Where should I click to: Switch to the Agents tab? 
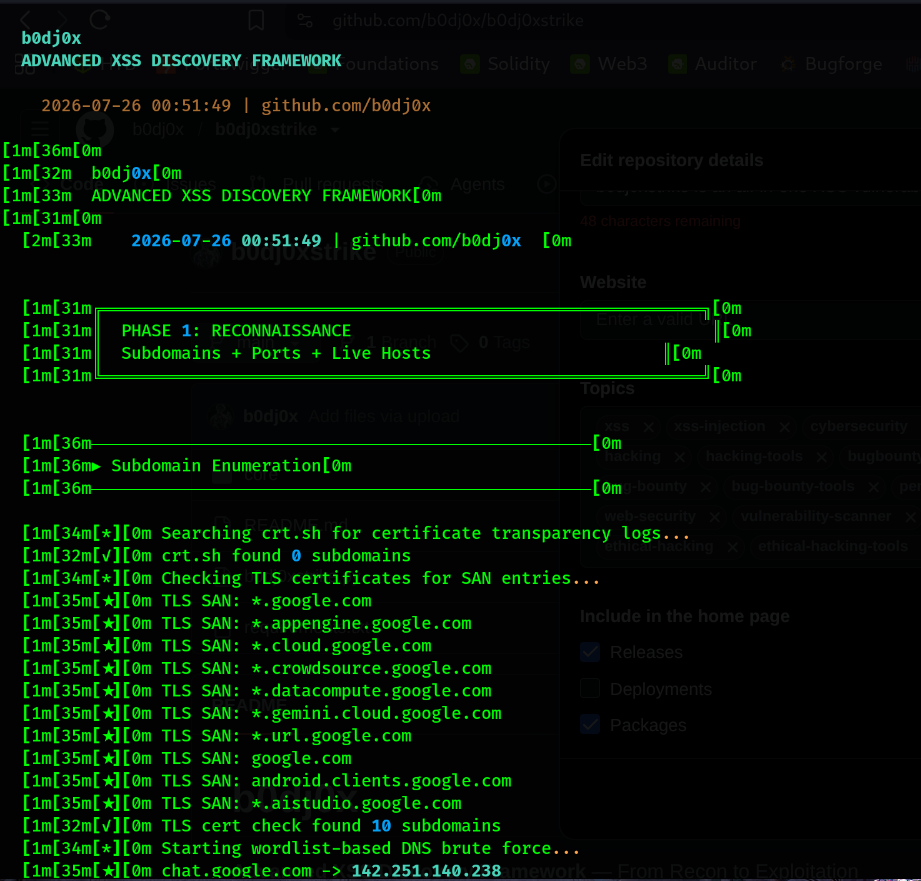462,184
